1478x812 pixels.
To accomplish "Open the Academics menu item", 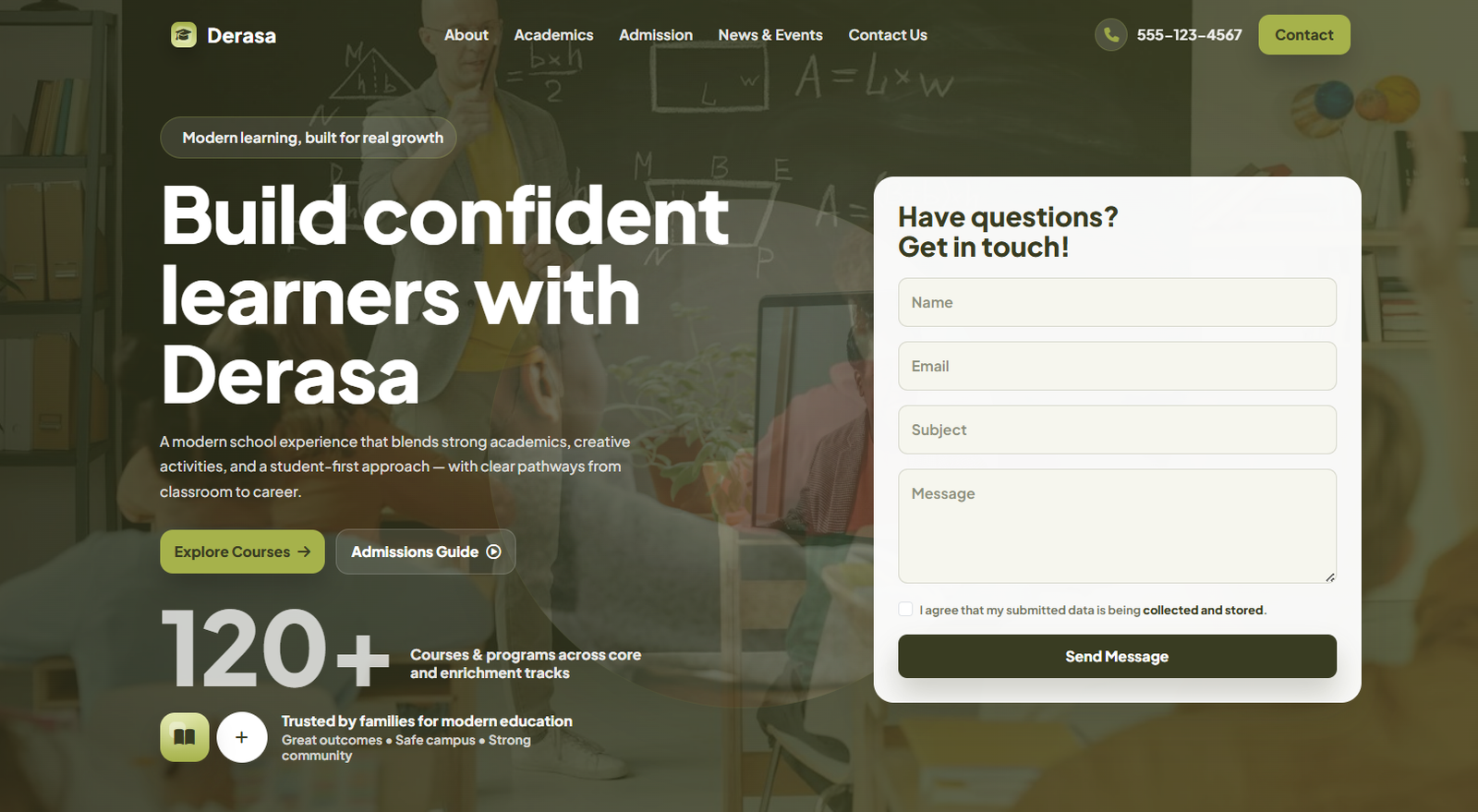I will (553, 35).
